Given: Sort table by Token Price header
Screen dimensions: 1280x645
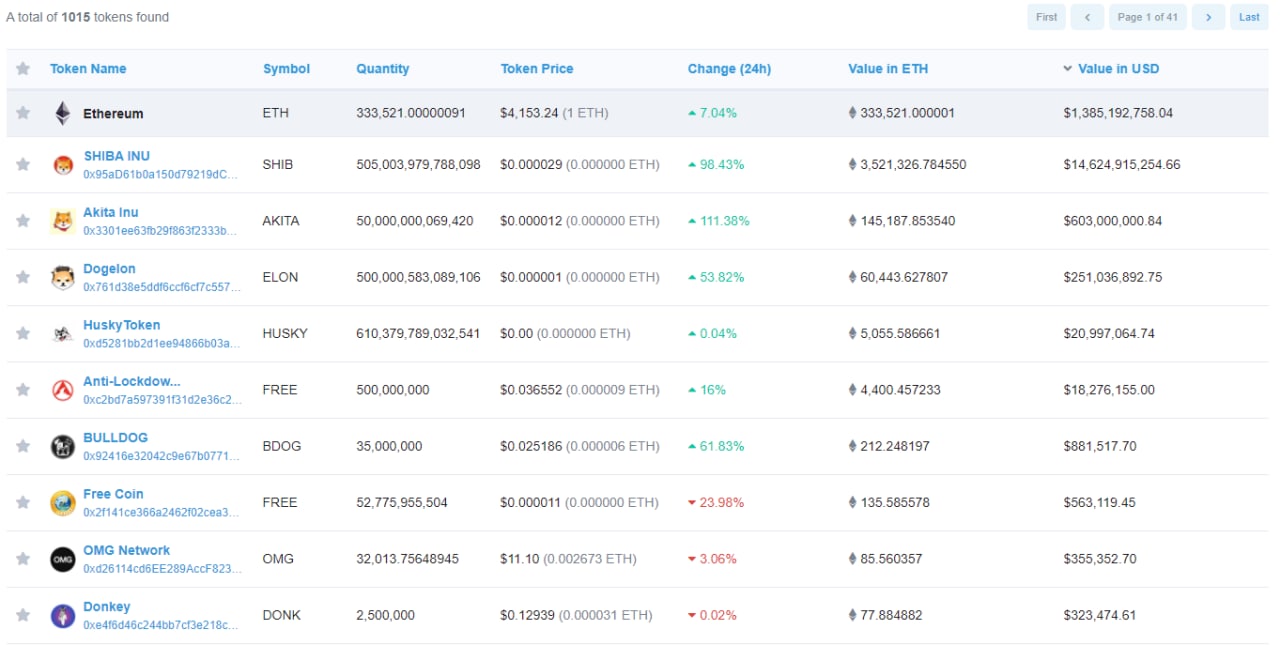Looking at the screenshot, I should [537, 69].
